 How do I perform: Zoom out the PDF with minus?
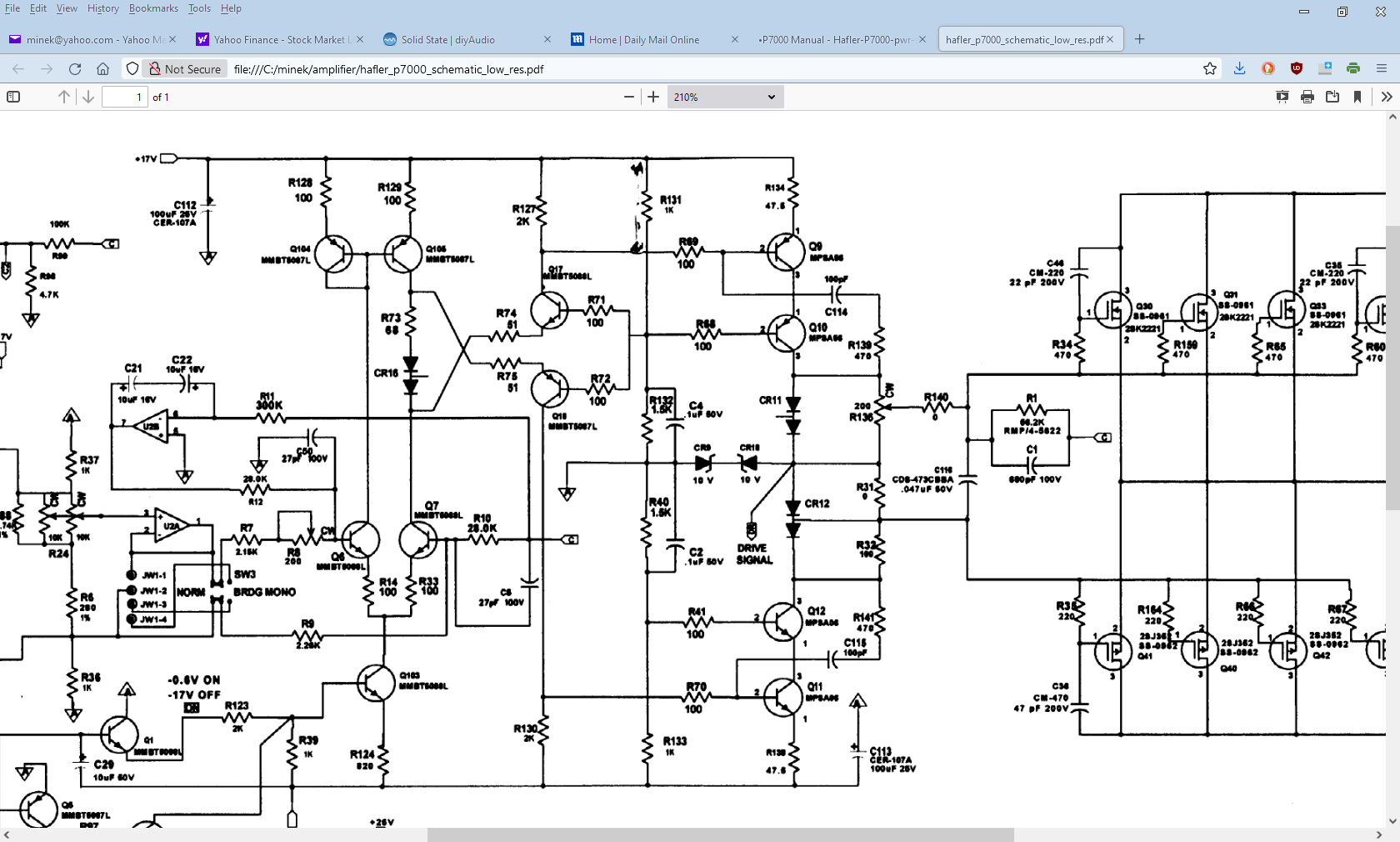click(x=629, y=97)
